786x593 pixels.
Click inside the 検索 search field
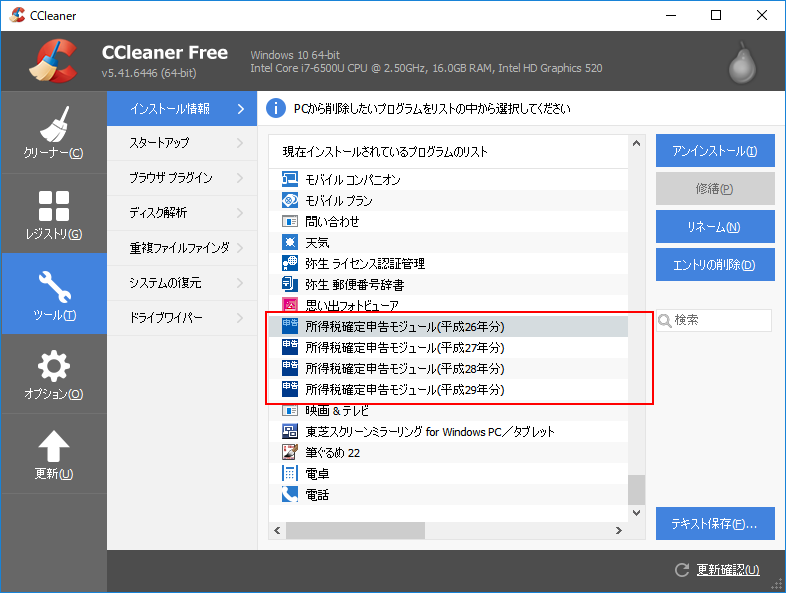pyautogui.click(x=714, y=320)
